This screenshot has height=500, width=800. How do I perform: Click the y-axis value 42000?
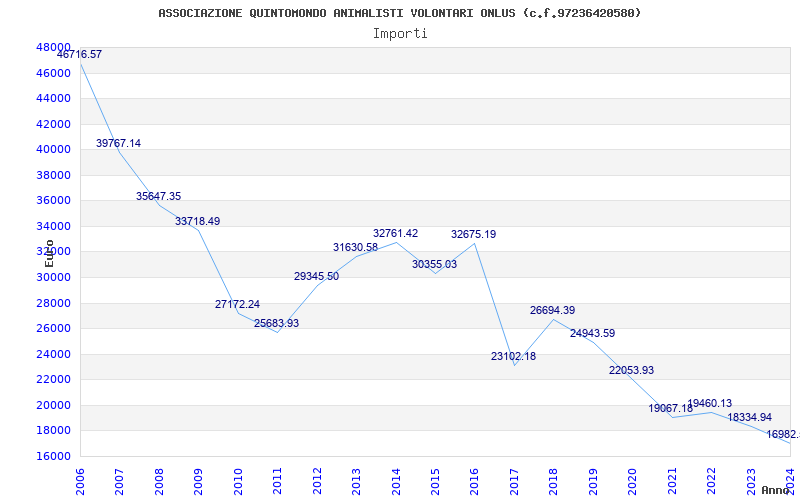pyautogui.click(x=53, y=124)
